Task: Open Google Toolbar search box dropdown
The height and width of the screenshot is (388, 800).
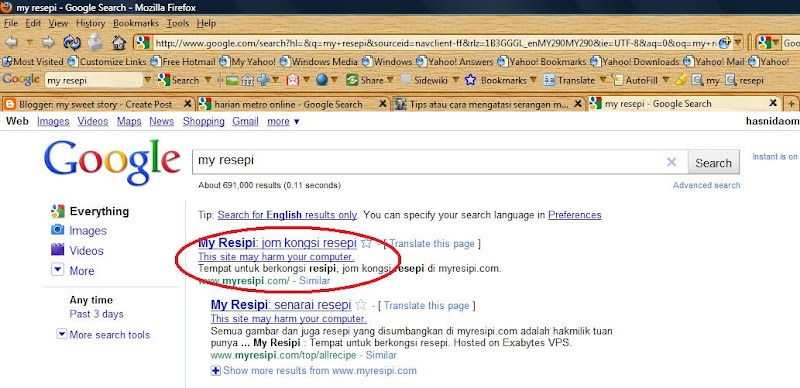Action: [x=147, y=80]
